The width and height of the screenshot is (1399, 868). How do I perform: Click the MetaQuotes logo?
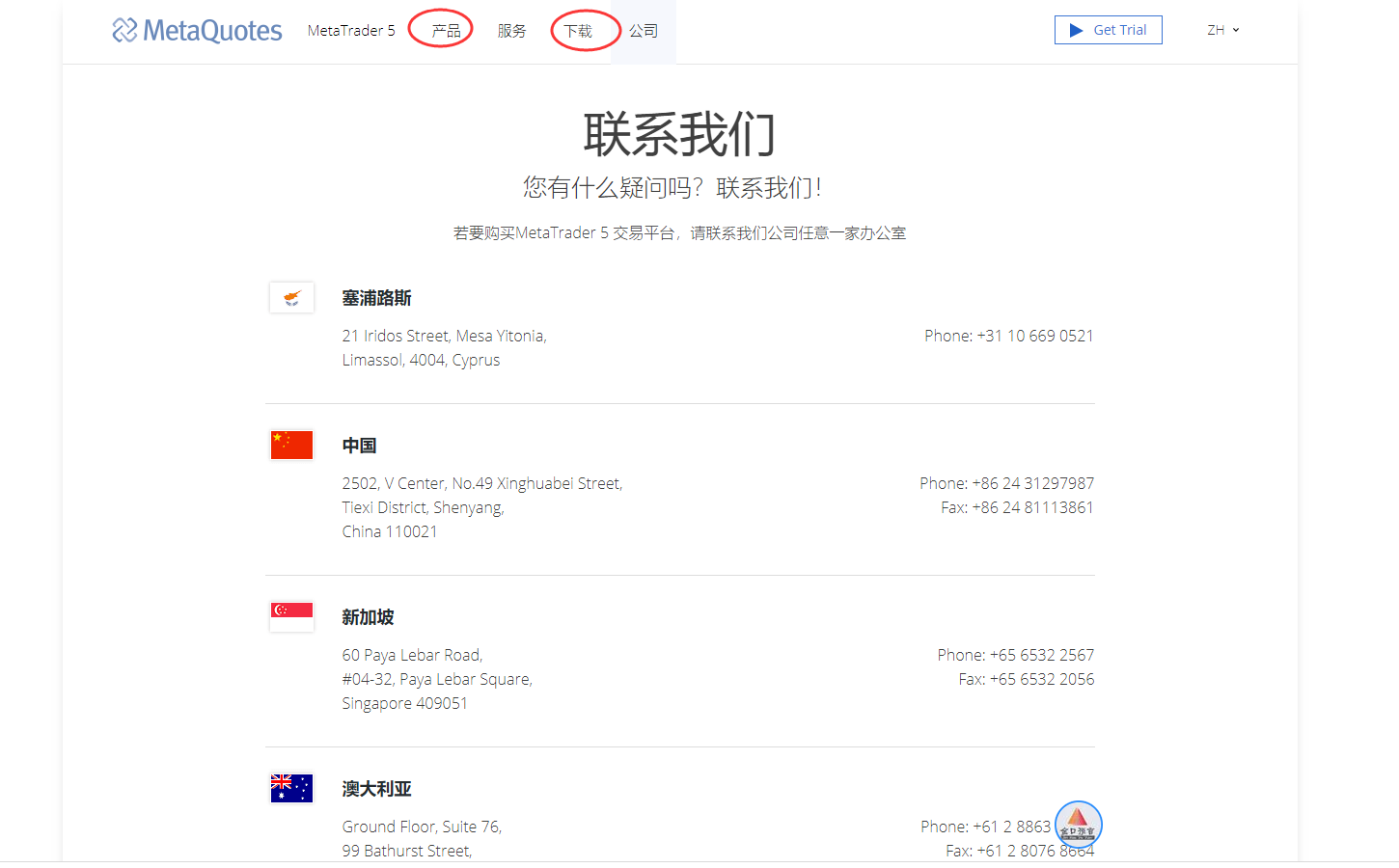point(197,31)
